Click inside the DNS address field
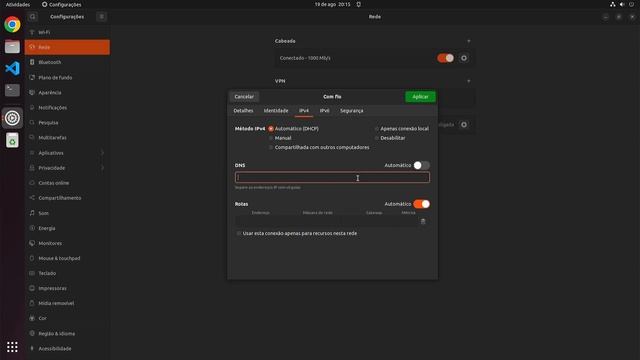Screen dimensions: 640x360 332,178
